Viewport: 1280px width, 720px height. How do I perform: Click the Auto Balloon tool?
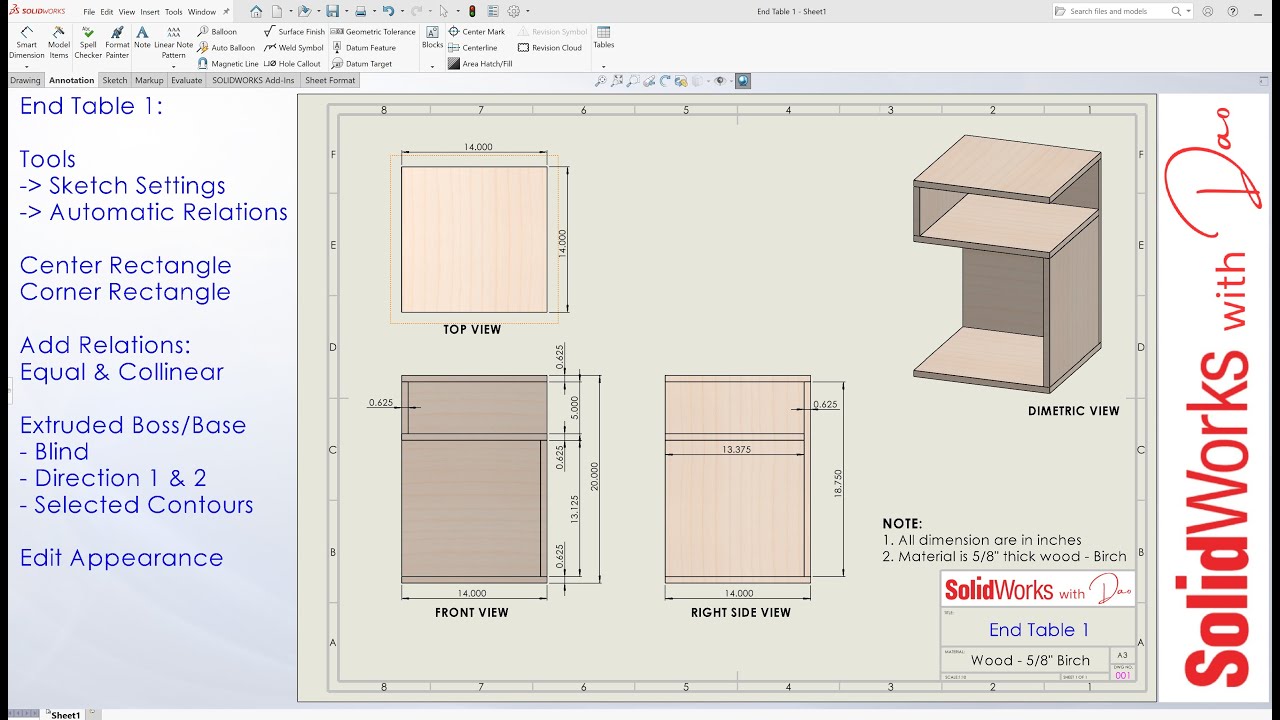click(x=226, y=48)
